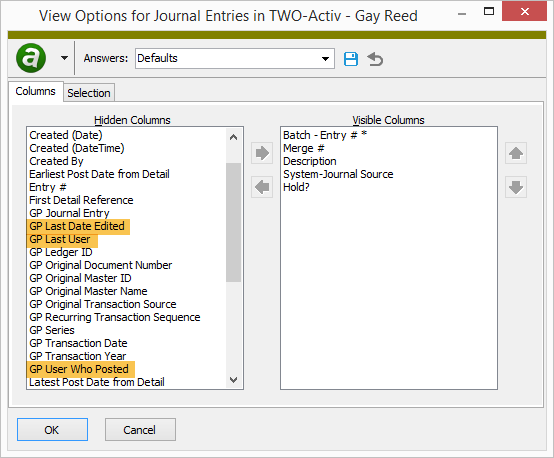Switch to the Columns tab
The width and height of the screenshot is (554, 458).
pos(35,92)
